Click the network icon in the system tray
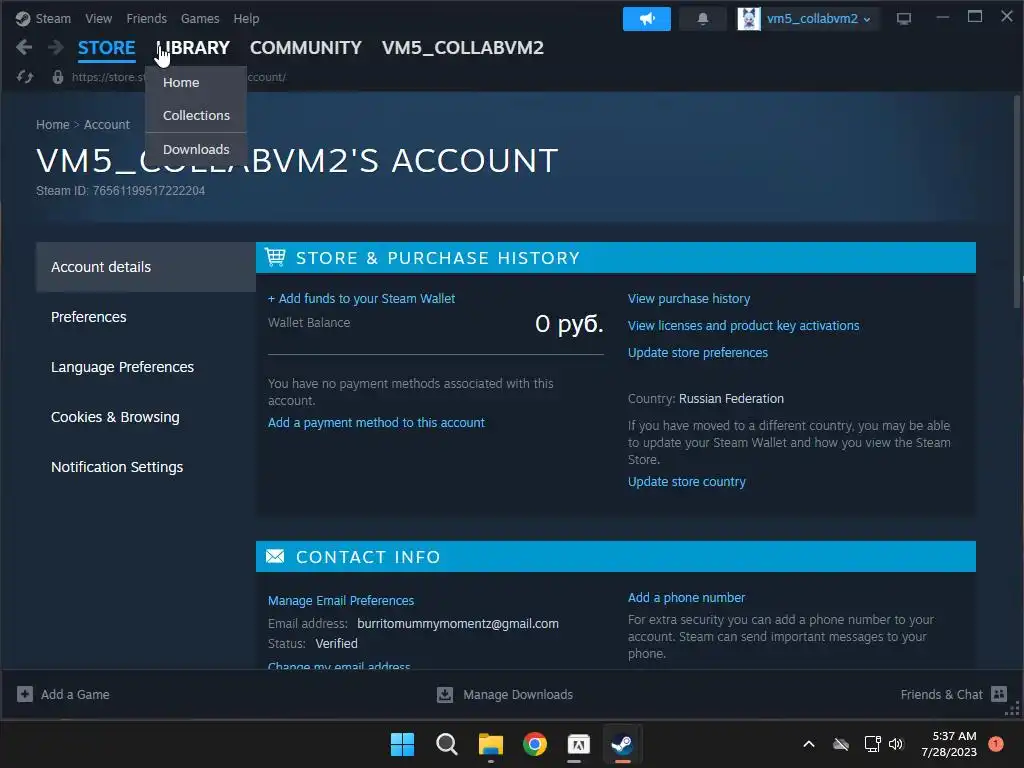 tap(872, 744)
